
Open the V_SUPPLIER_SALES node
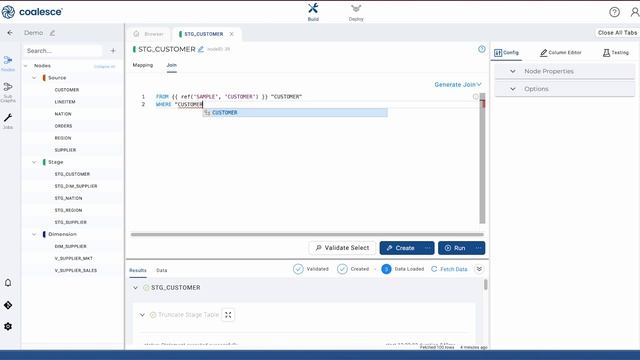pyautogui.click(x=76, y=271)
